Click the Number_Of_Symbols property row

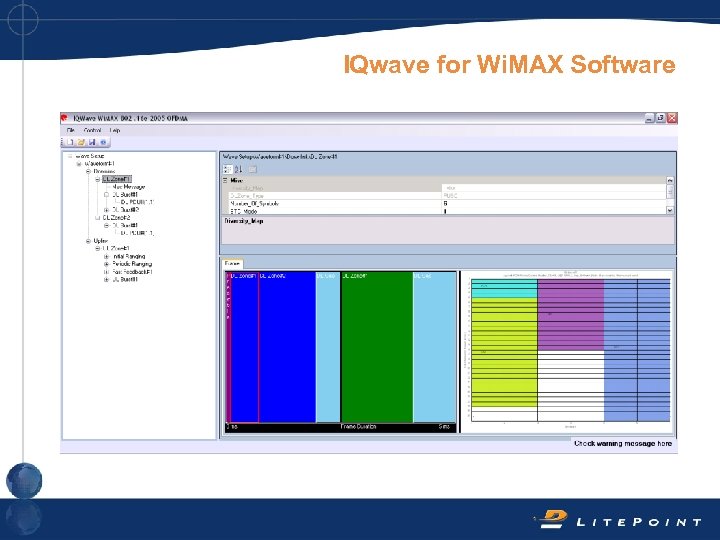click(x=447, y=203)
